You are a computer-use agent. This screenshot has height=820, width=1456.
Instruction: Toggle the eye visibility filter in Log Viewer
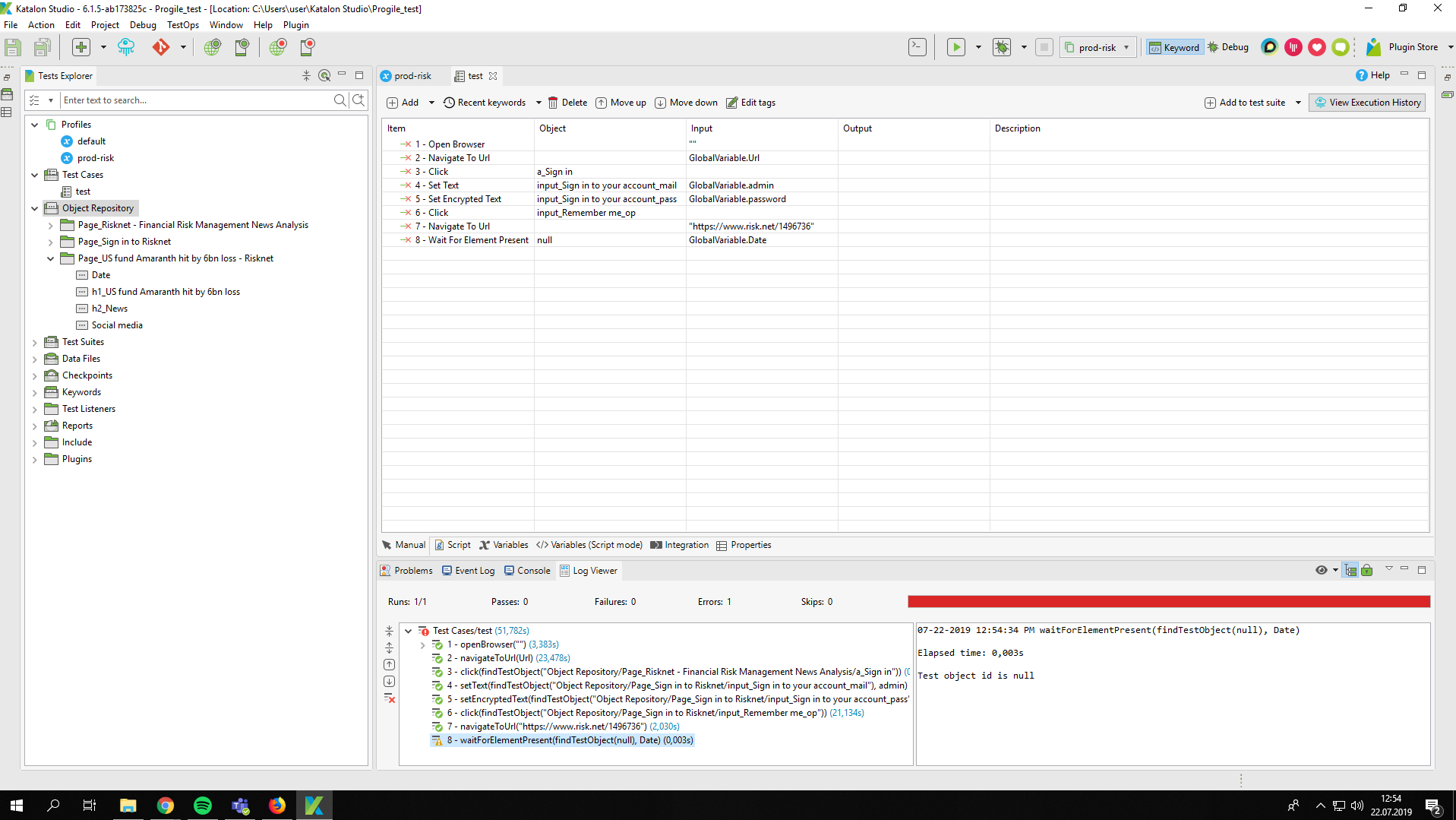(1321, 570)
